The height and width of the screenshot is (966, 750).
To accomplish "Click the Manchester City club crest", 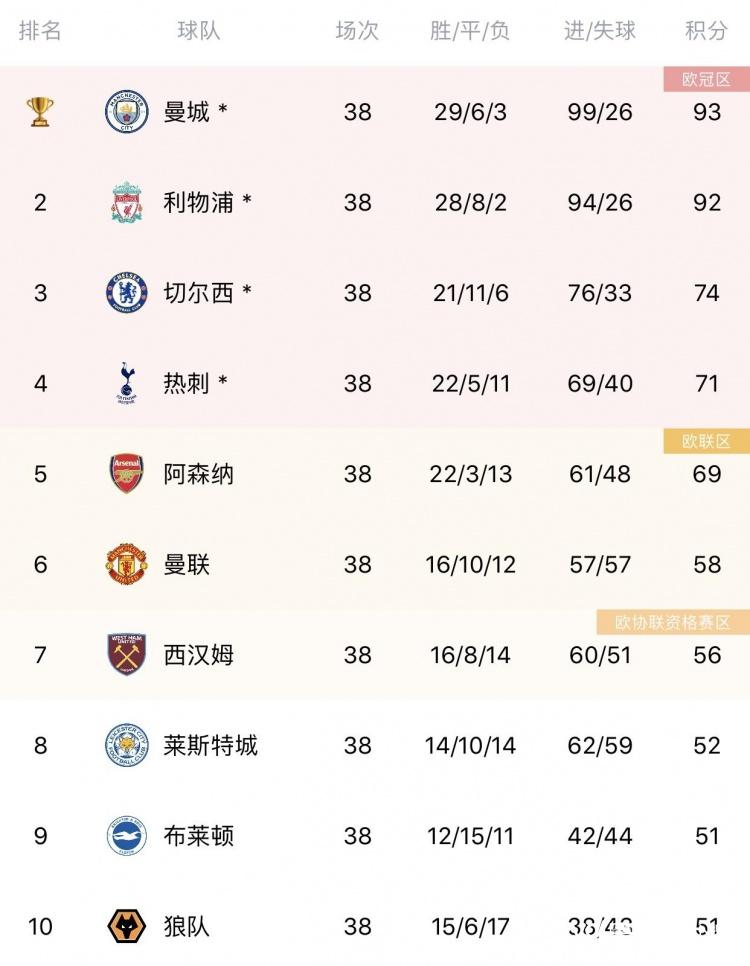I will coord(126,112).
